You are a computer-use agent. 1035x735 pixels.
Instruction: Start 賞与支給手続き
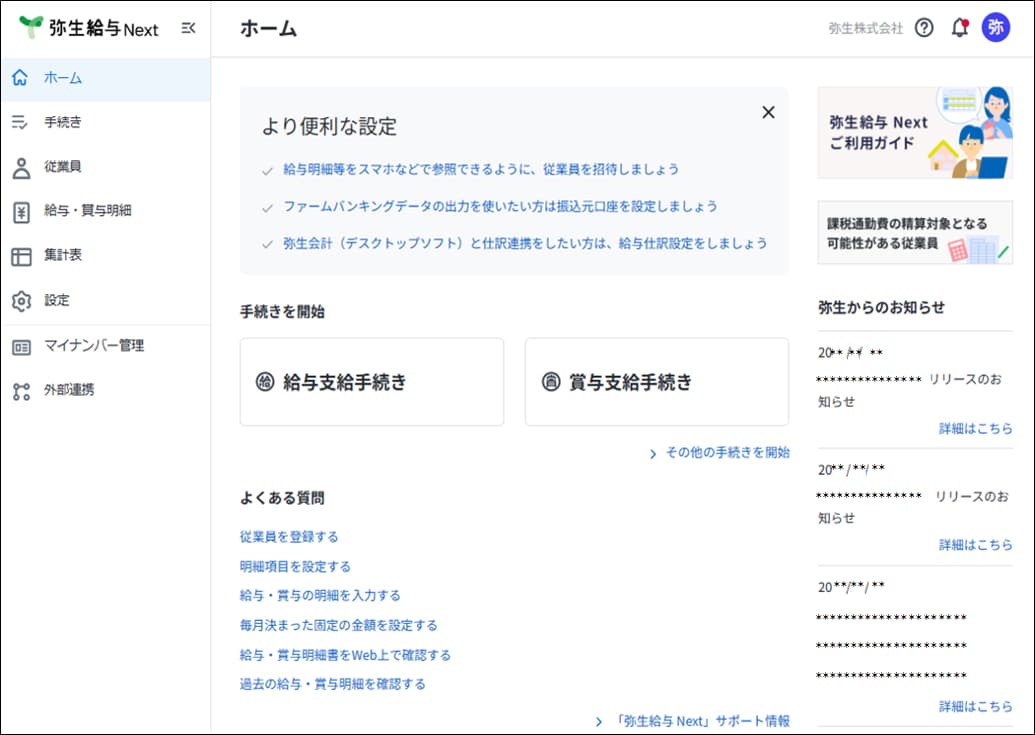pos(656,382)
